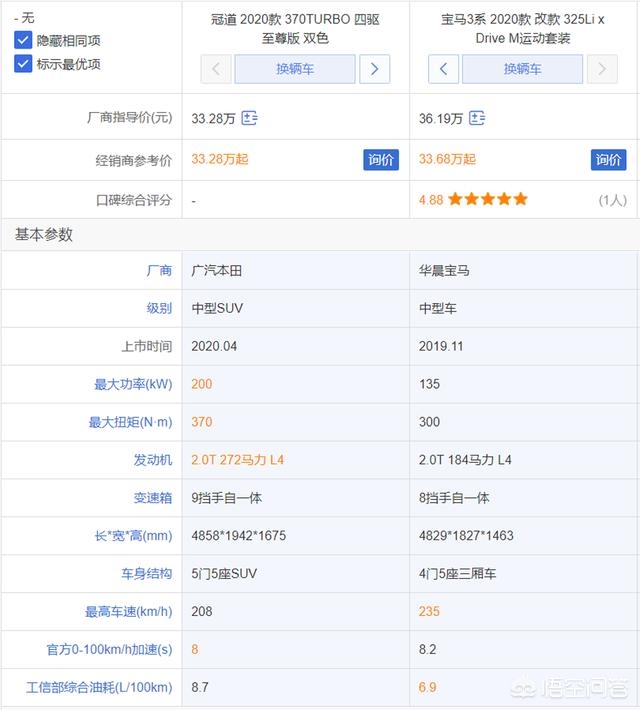640x710 pixels.
Task: Open the 官方0-100km/h加速(s) parameter link
Action: click(x=109, y=649)
